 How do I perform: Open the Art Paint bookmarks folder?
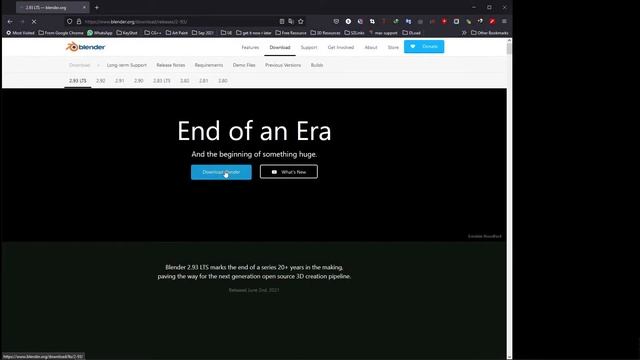[177, 33]
